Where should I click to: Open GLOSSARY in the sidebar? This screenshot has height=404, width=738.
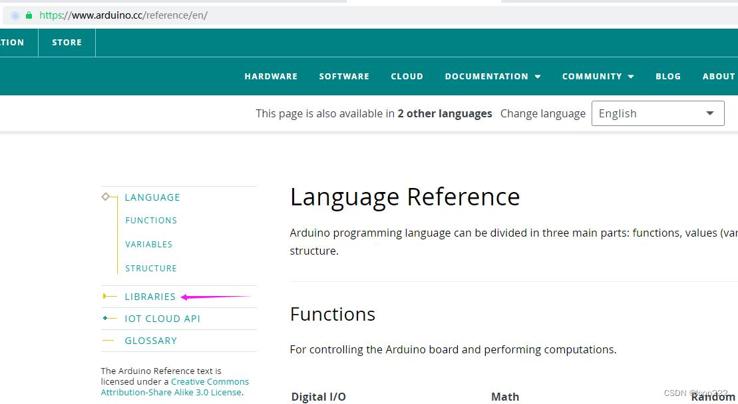(x=151, y=341)
